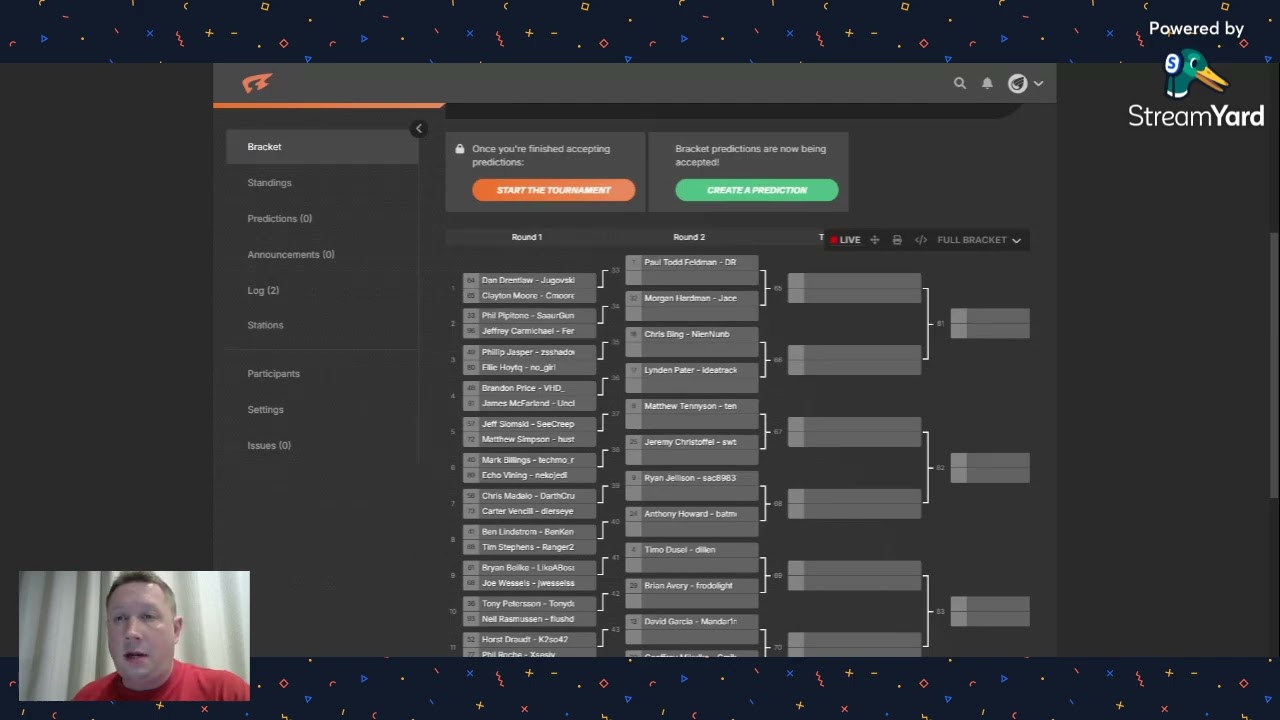Screen dimensions: 1280x720
Task: Select participant Ben Lindstrom
Action: point(529,532)
